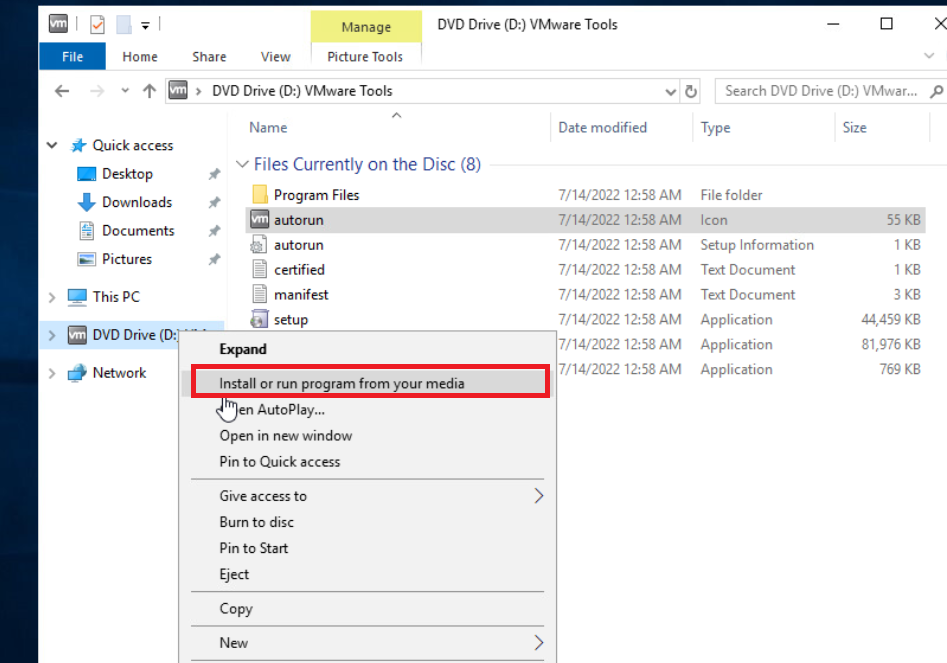Choose Open in new window

click(286, 436)
